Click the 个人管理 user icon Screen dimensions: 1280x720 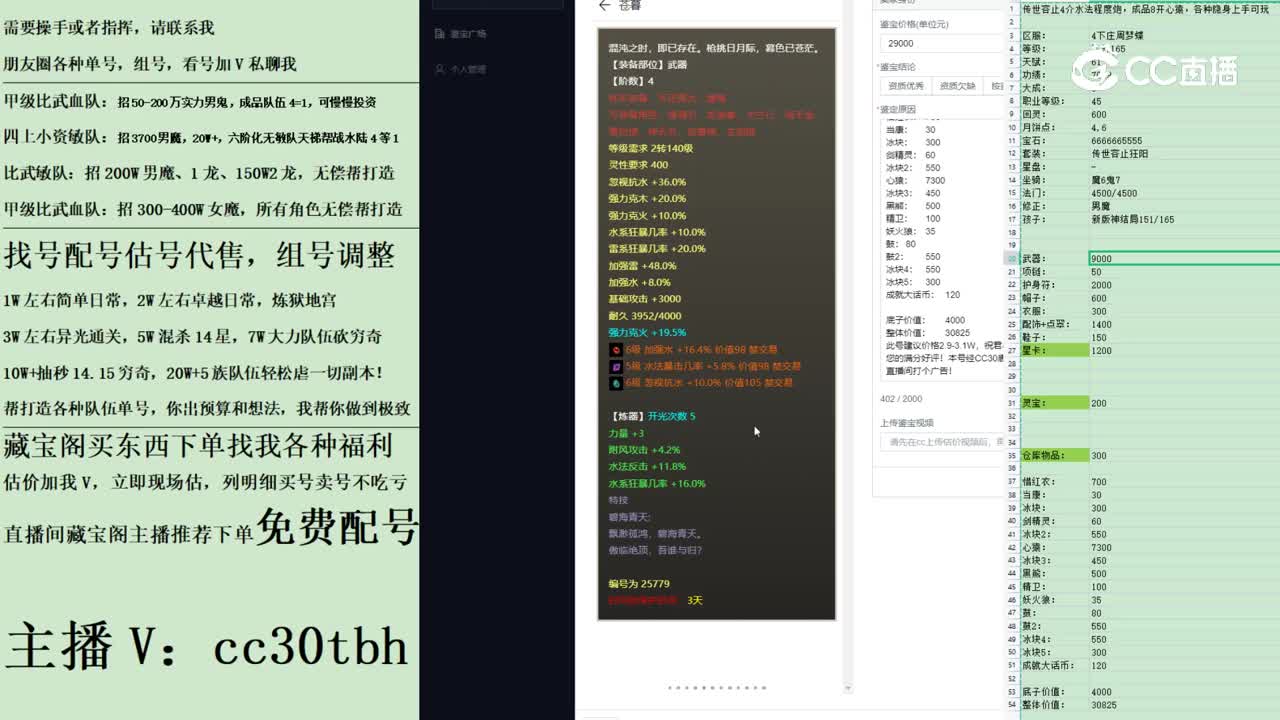440,70
